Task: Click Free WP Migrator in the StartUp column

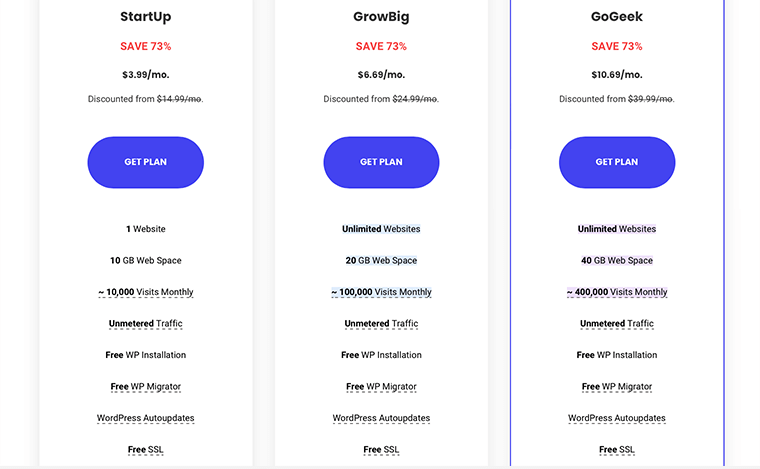Action: click(x=146, y=387)
